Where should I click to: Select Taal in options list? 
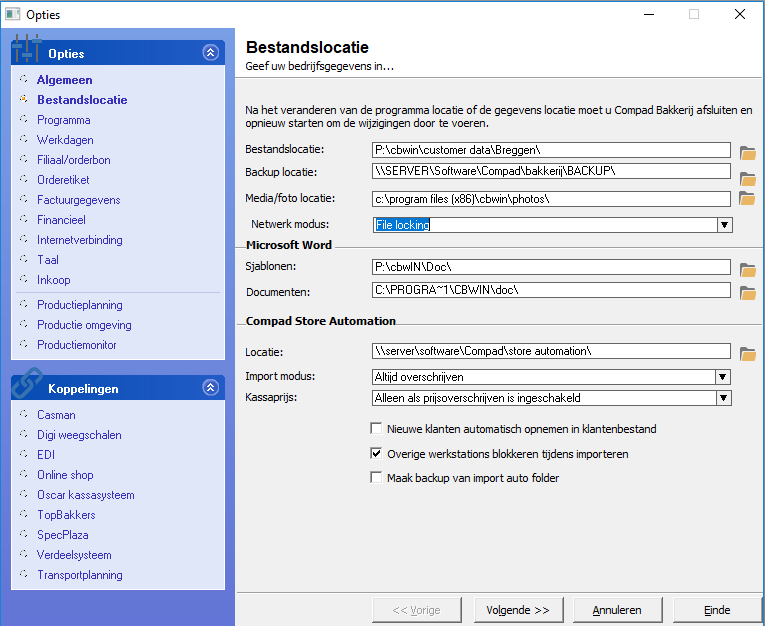[48, 260]
